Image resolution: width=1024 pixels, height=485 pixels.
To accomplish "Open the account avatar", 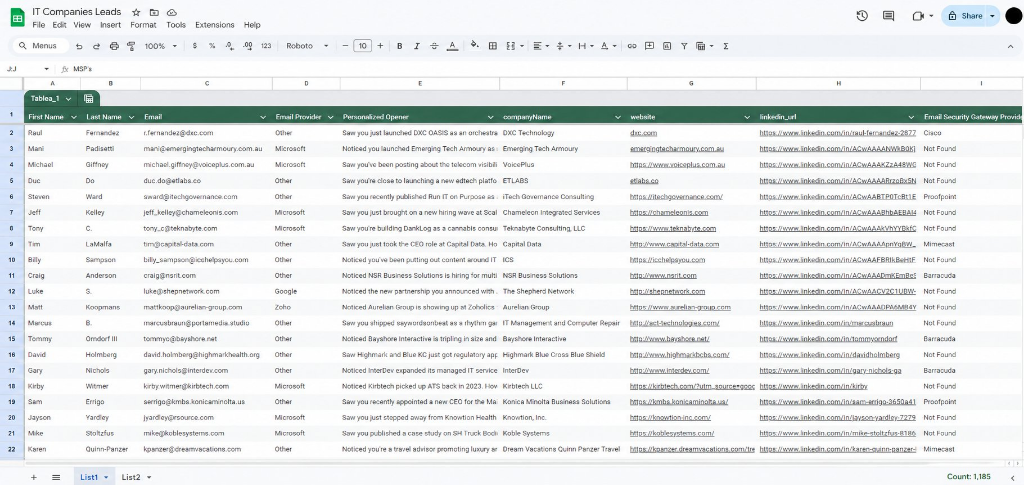I will pyautogui.click(x=1013, y=16).
